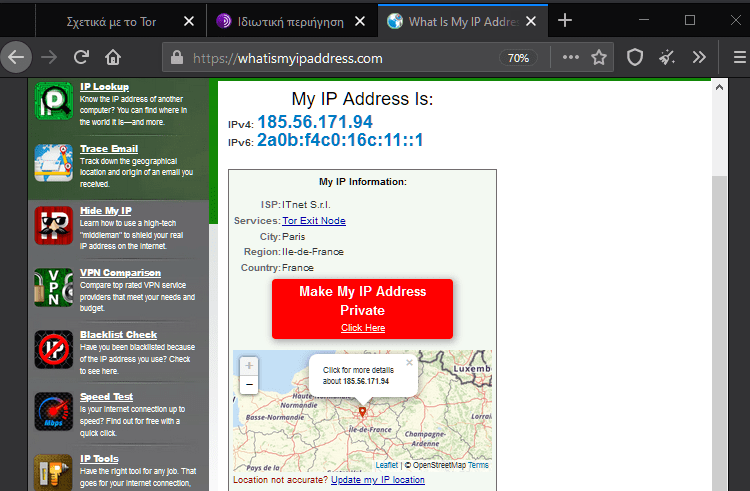Click the Trace Email map icon

click(x=54, y=163)
